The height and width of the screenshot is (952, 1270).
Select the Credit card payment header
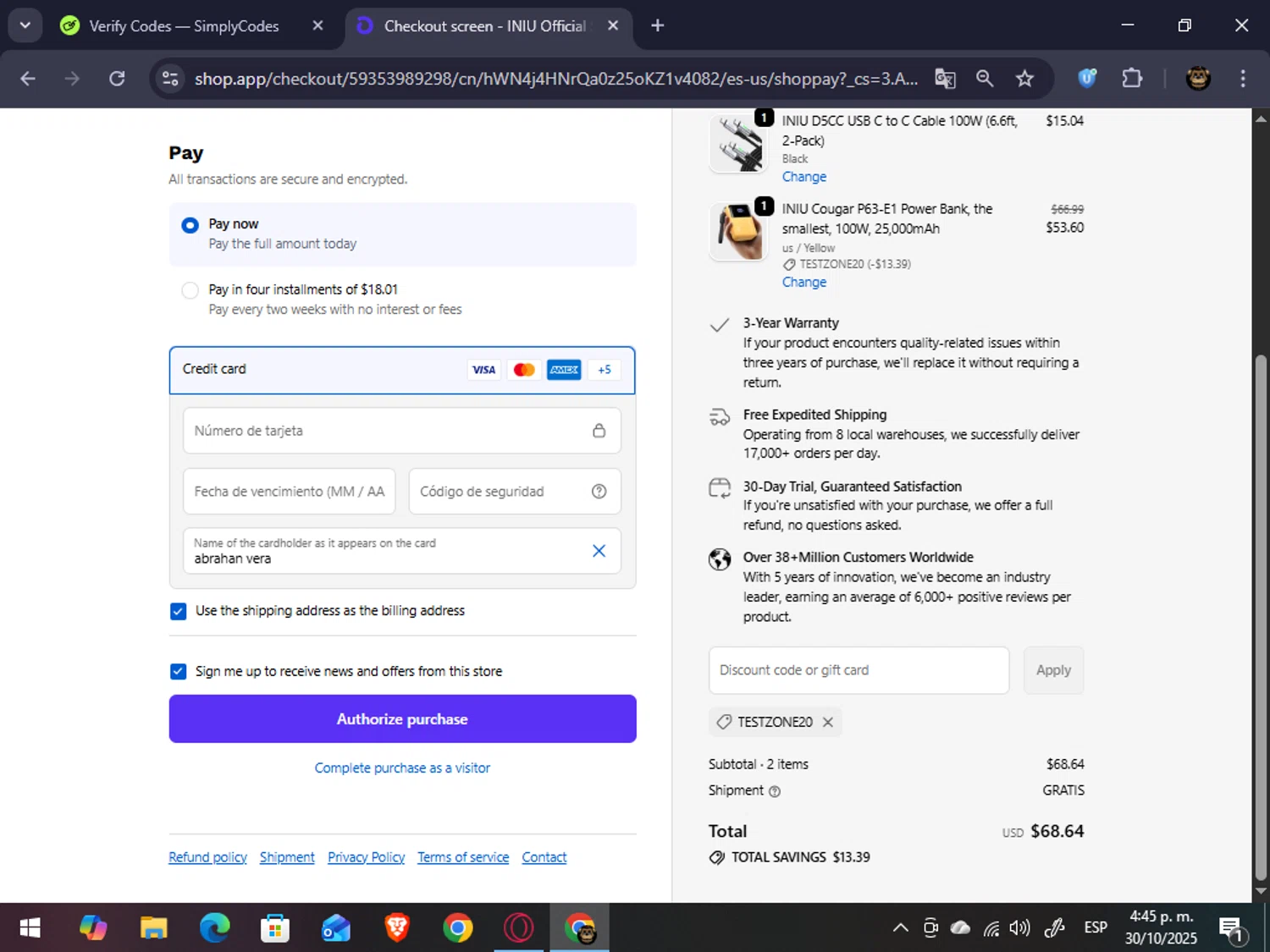[402, 370]
